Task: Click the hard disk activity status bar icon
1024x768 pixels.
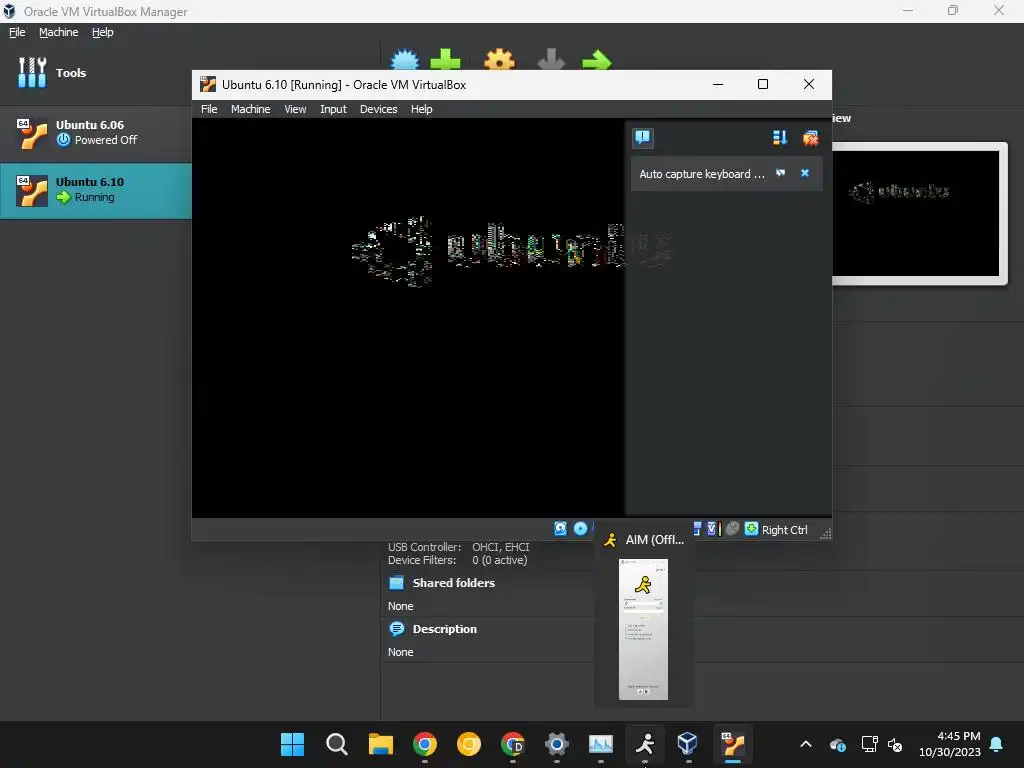Action: click(x=560, y=528)
